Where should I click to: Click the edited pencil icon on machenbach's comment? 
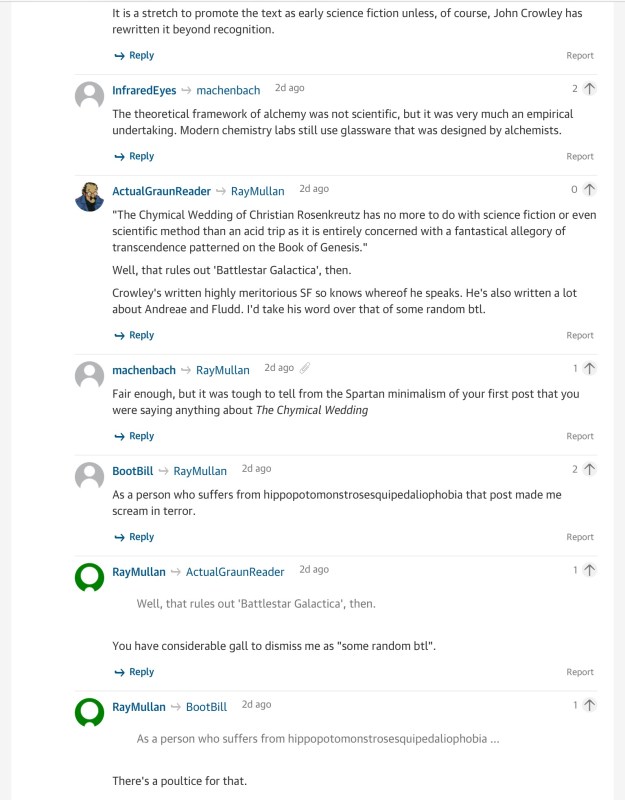(305, 369)
